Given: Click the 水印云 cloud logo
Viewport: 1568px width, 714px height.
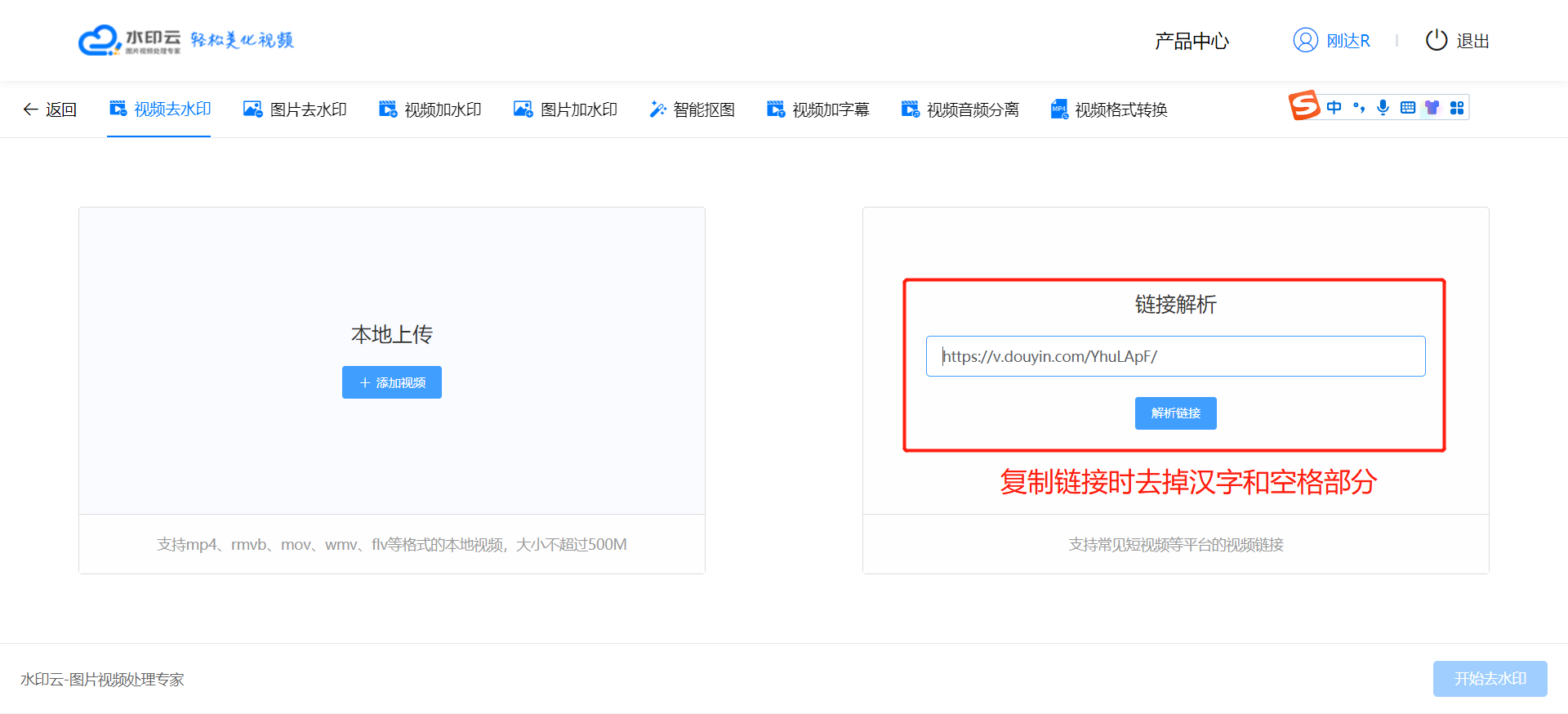Looking at the screenshot, I should tap(100, 40).
